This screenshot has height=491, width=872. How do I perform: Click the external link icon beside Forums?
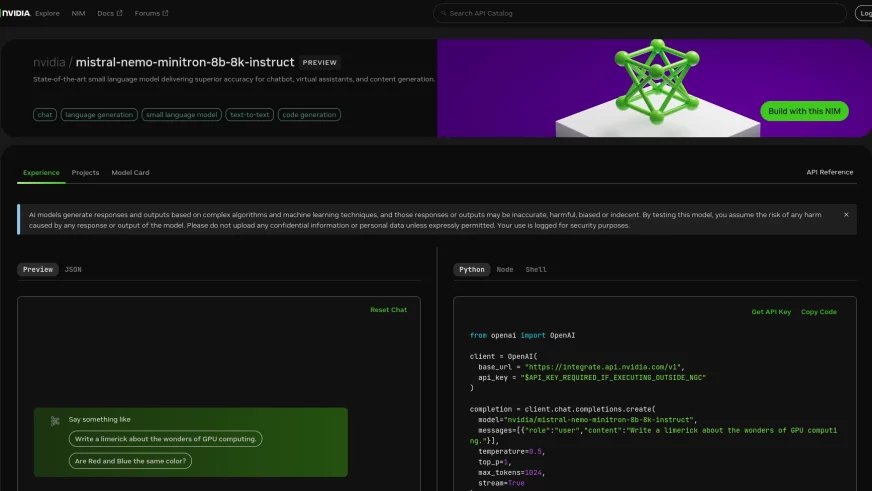pos(165,13)
